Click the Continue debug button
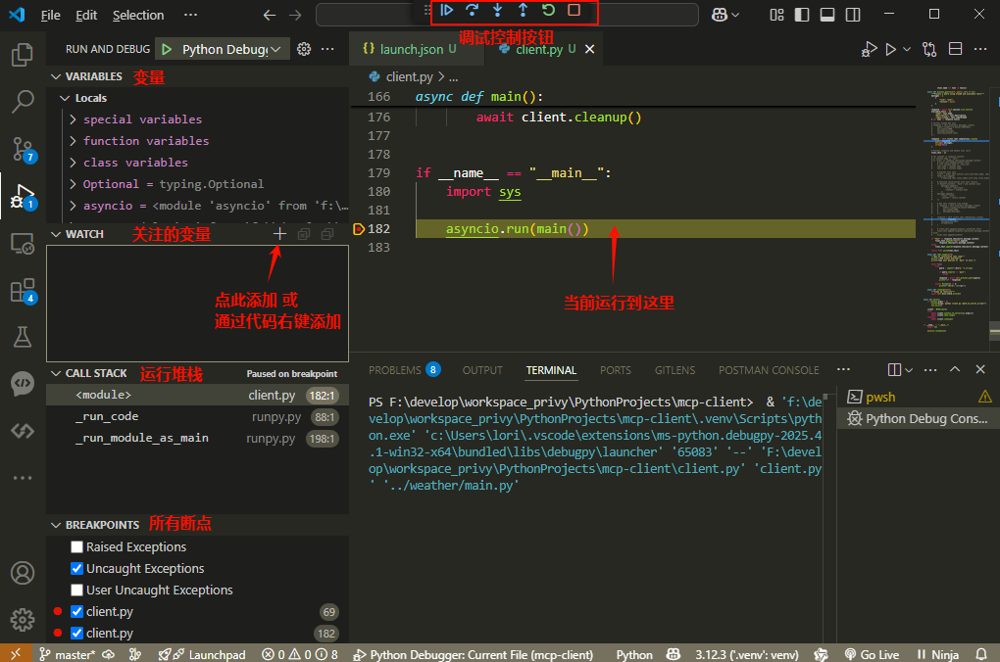Viewport: 1000px width, 662px height. [x=447, y=11]
